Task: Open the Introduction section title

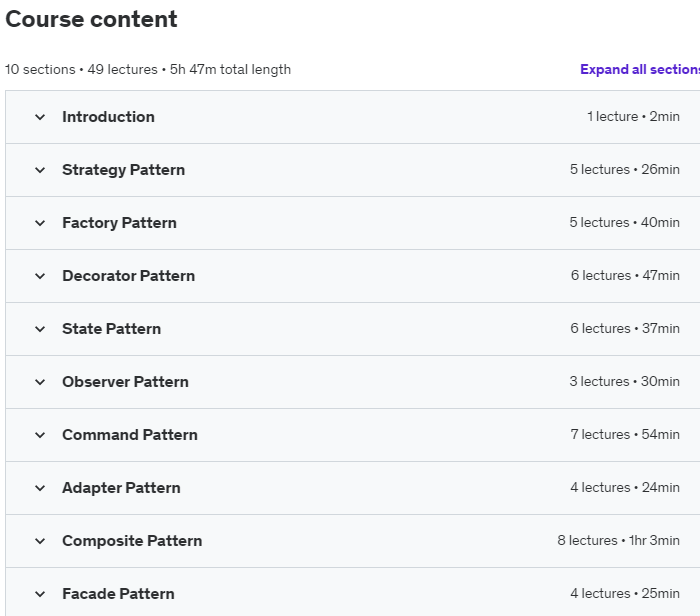Action: pyautogui.click(x=108, y=117)
